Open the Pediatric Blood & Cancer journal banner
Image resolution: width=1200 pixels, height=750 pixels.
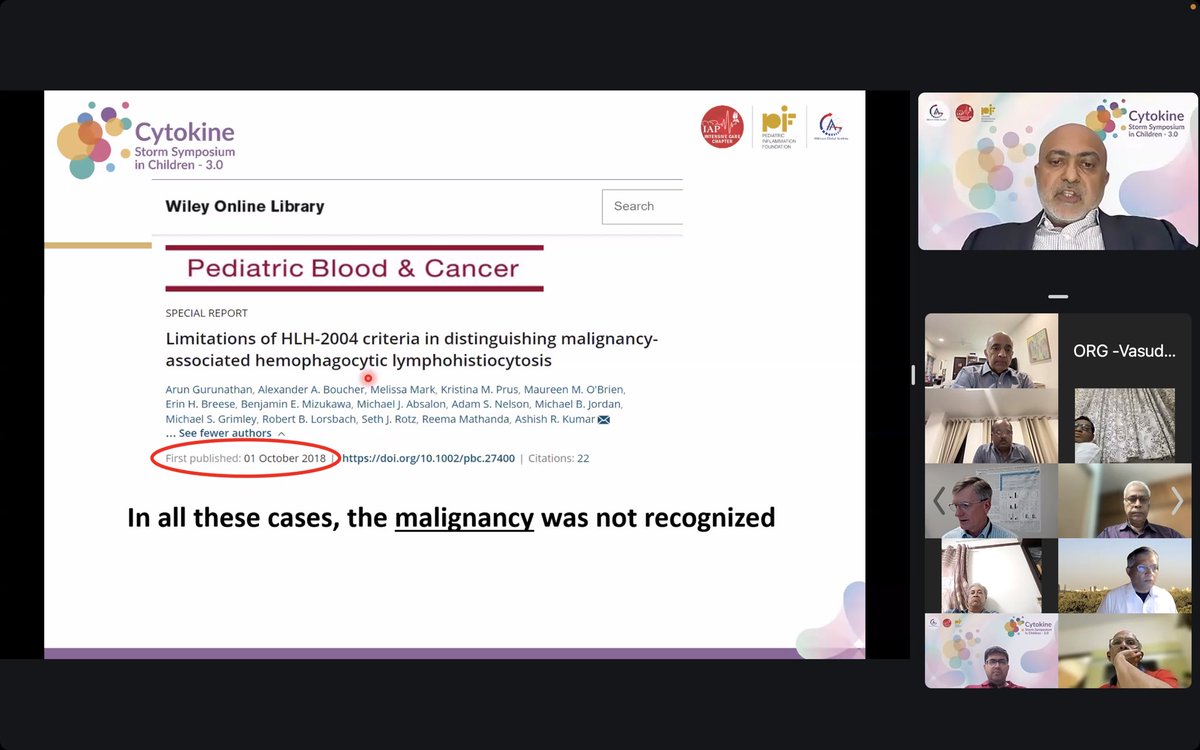[x=354, y=268]
